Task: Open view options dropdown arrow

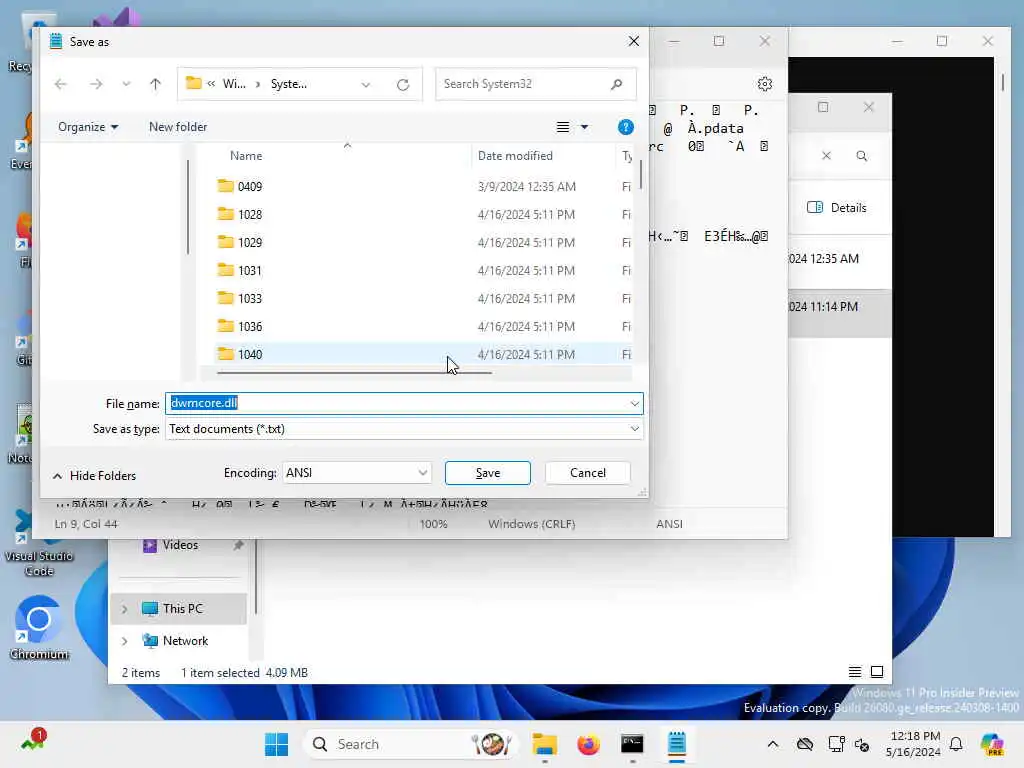Action: [584, 127]
